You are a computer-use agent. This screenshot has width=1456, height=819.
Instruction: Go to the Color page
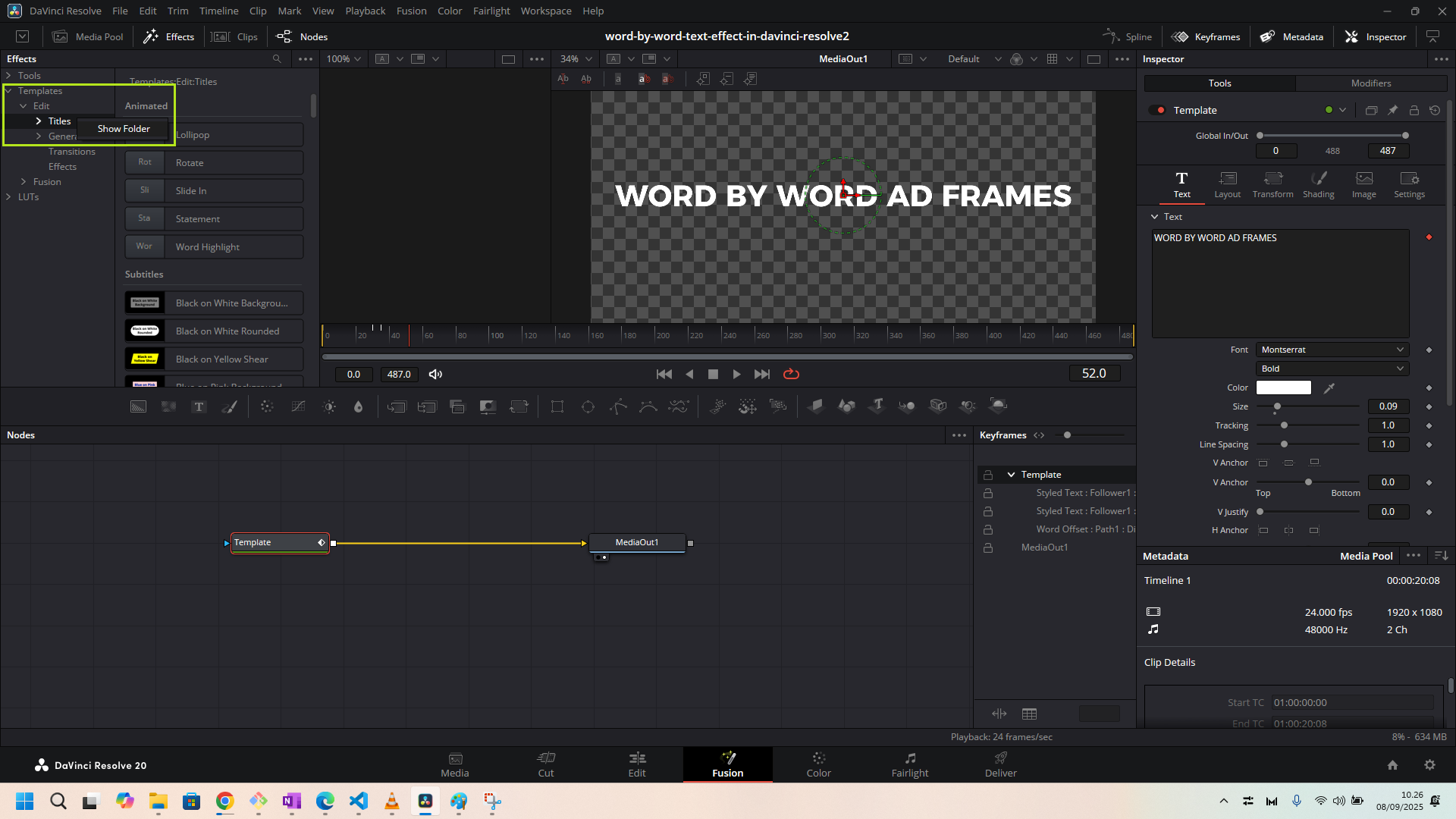pos(818,764)
